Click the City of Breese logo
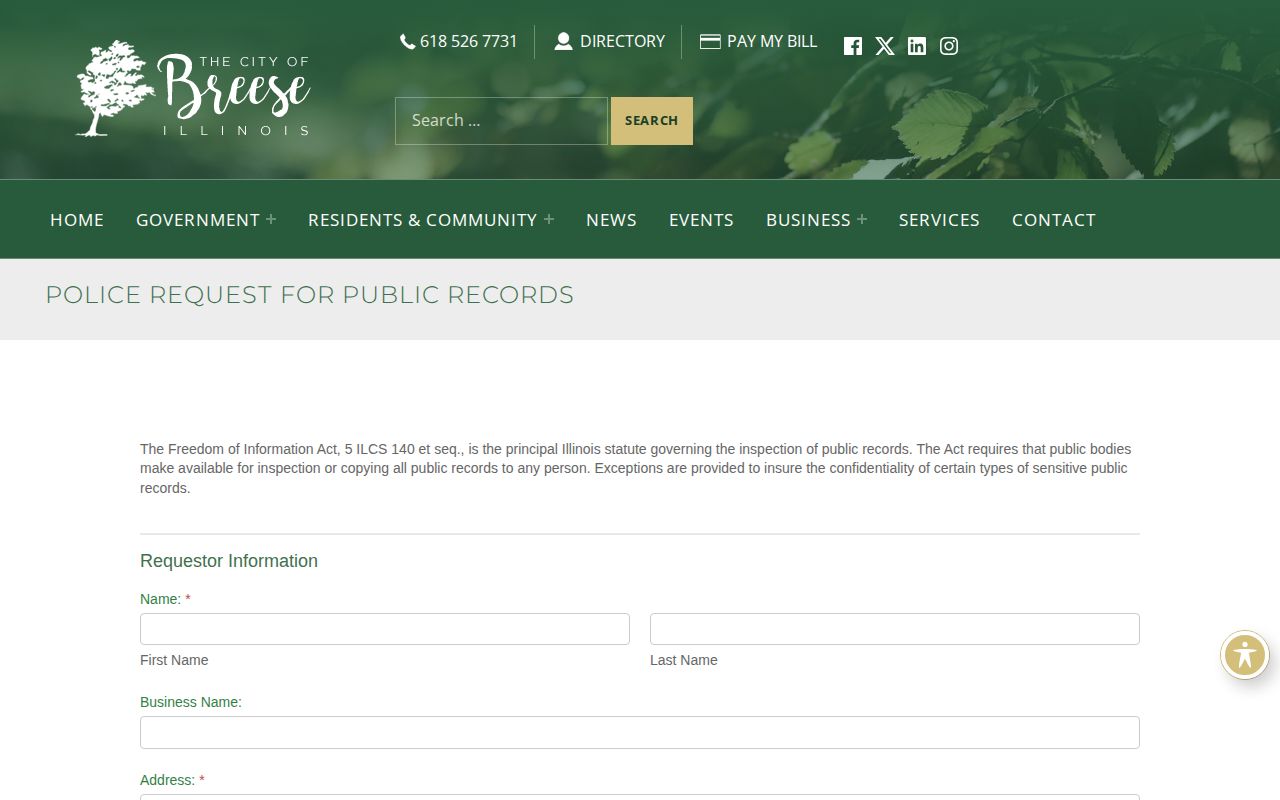This screenshot has width=1280, height=800. 193,89
